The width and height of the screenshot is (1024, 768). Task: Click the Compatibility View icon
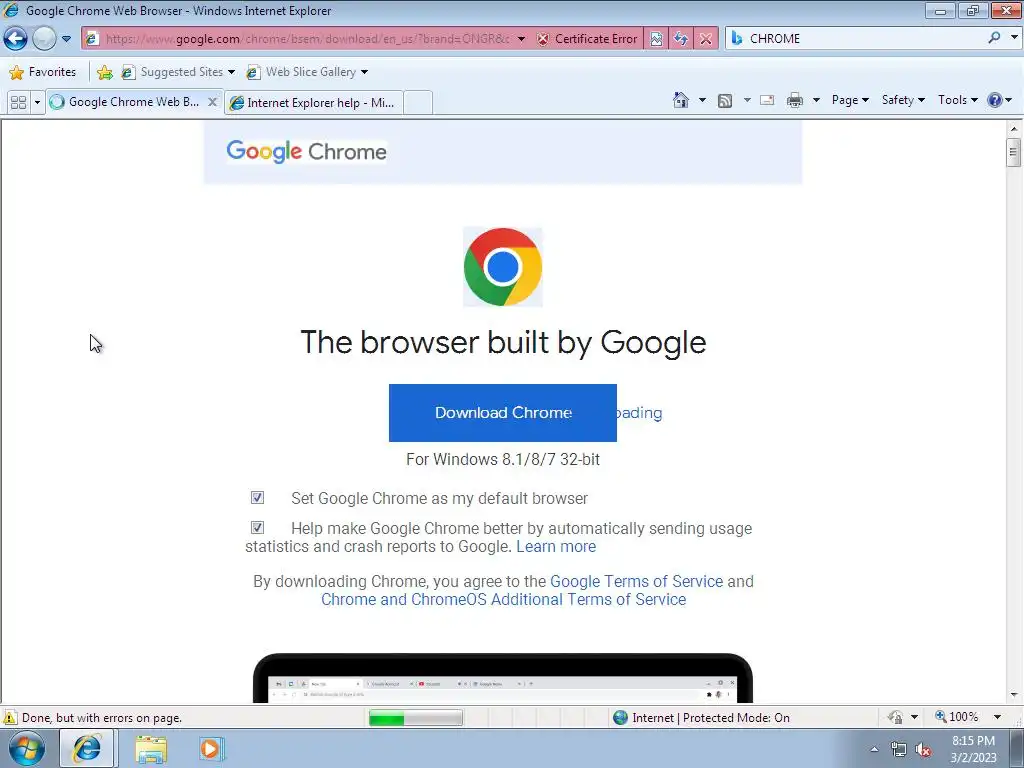click(656, 39)
